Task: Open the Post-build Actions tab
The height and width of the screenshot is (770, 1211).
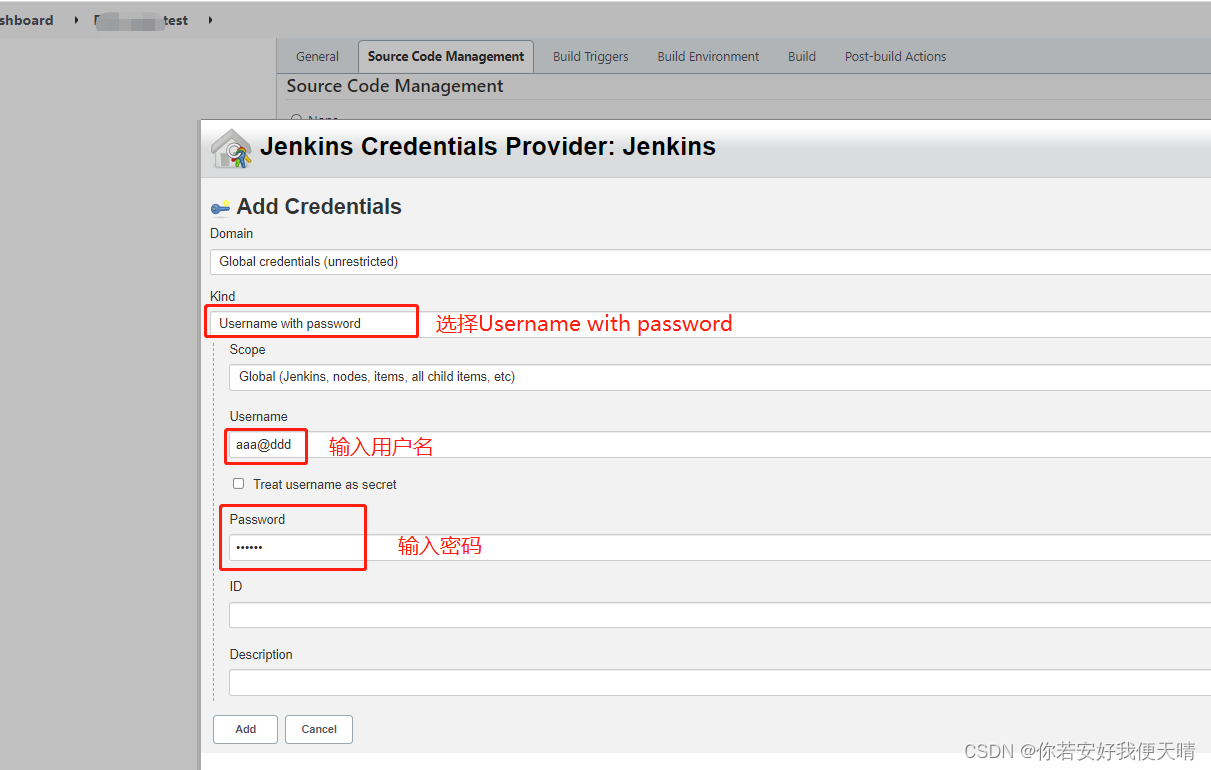Action: (x=895, y=57)
